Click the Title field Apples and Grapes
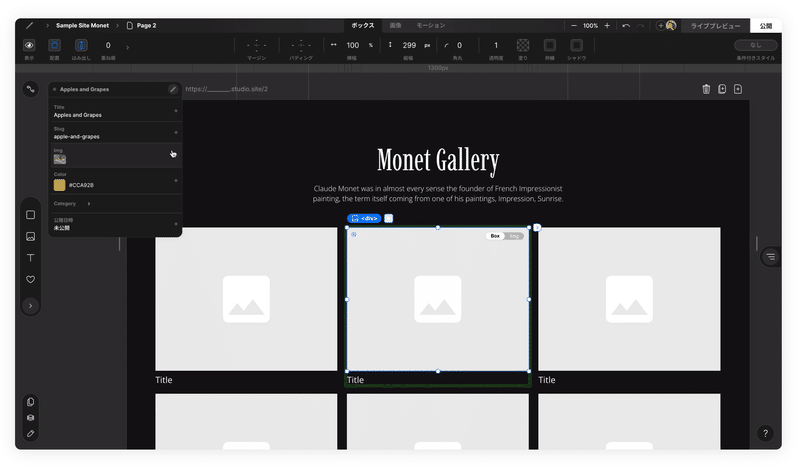 tap(115, 111)
